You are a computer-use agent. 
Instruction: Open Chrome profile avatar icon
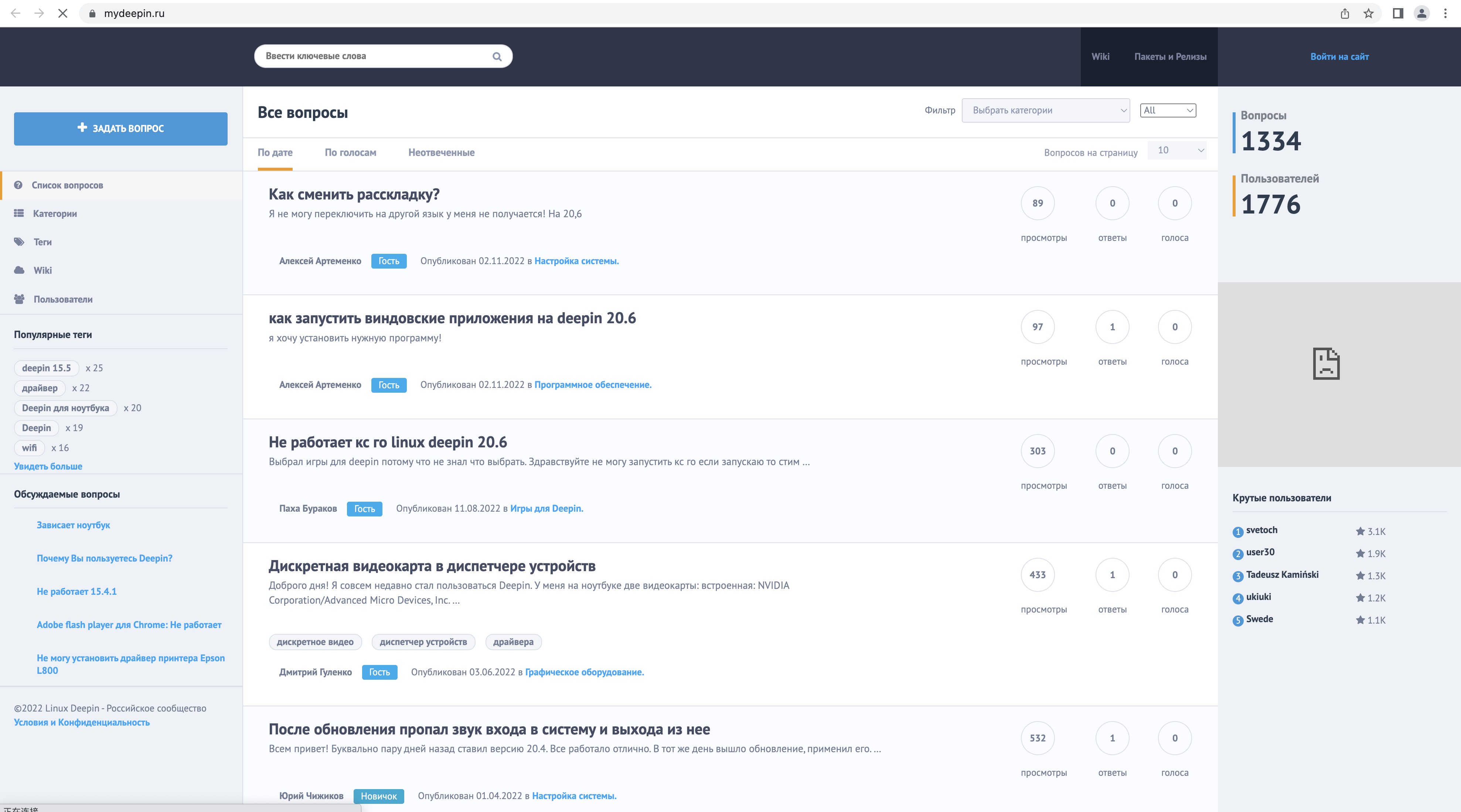1421,13
